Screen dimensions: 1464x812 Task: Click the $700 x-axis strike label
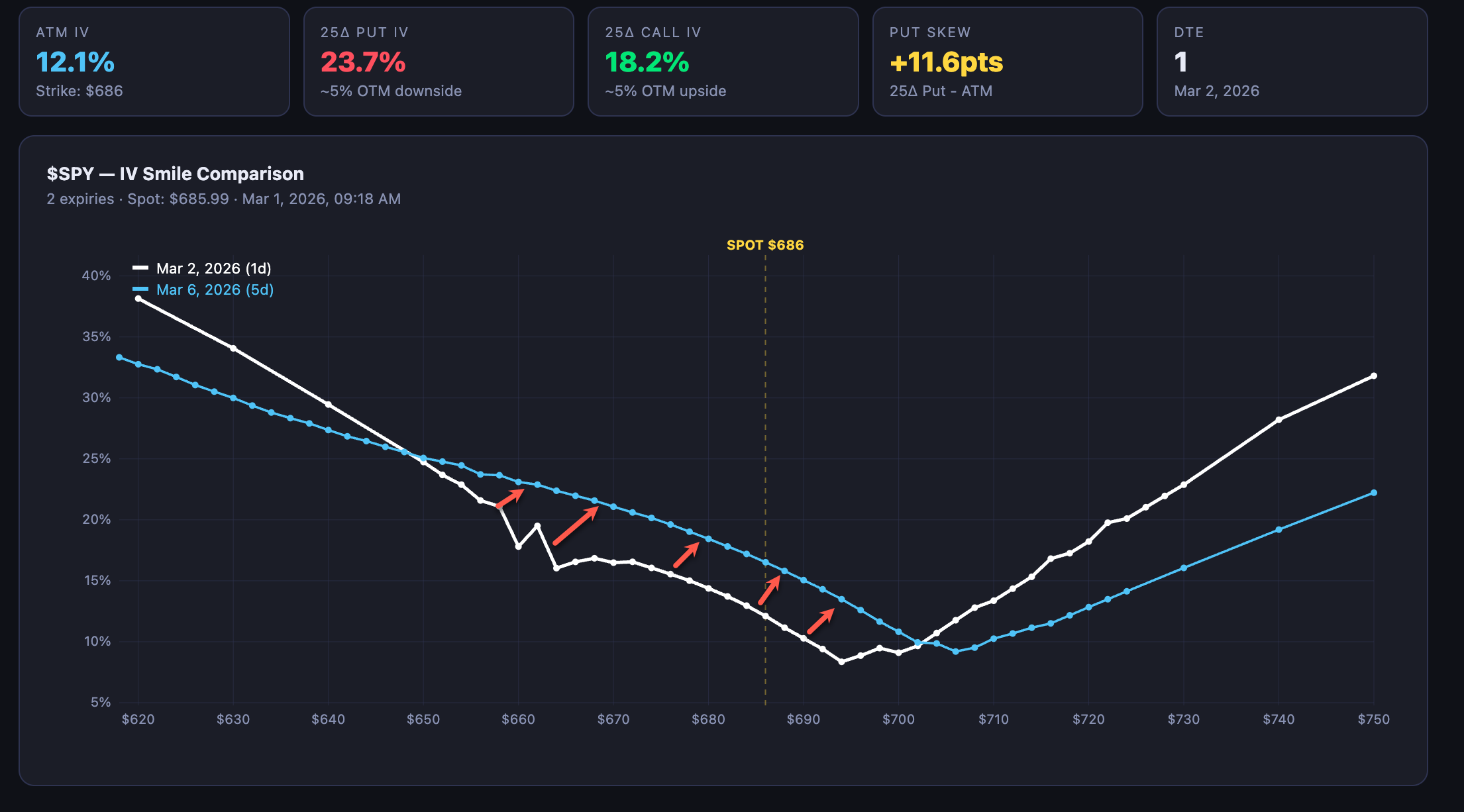(898, 719)
